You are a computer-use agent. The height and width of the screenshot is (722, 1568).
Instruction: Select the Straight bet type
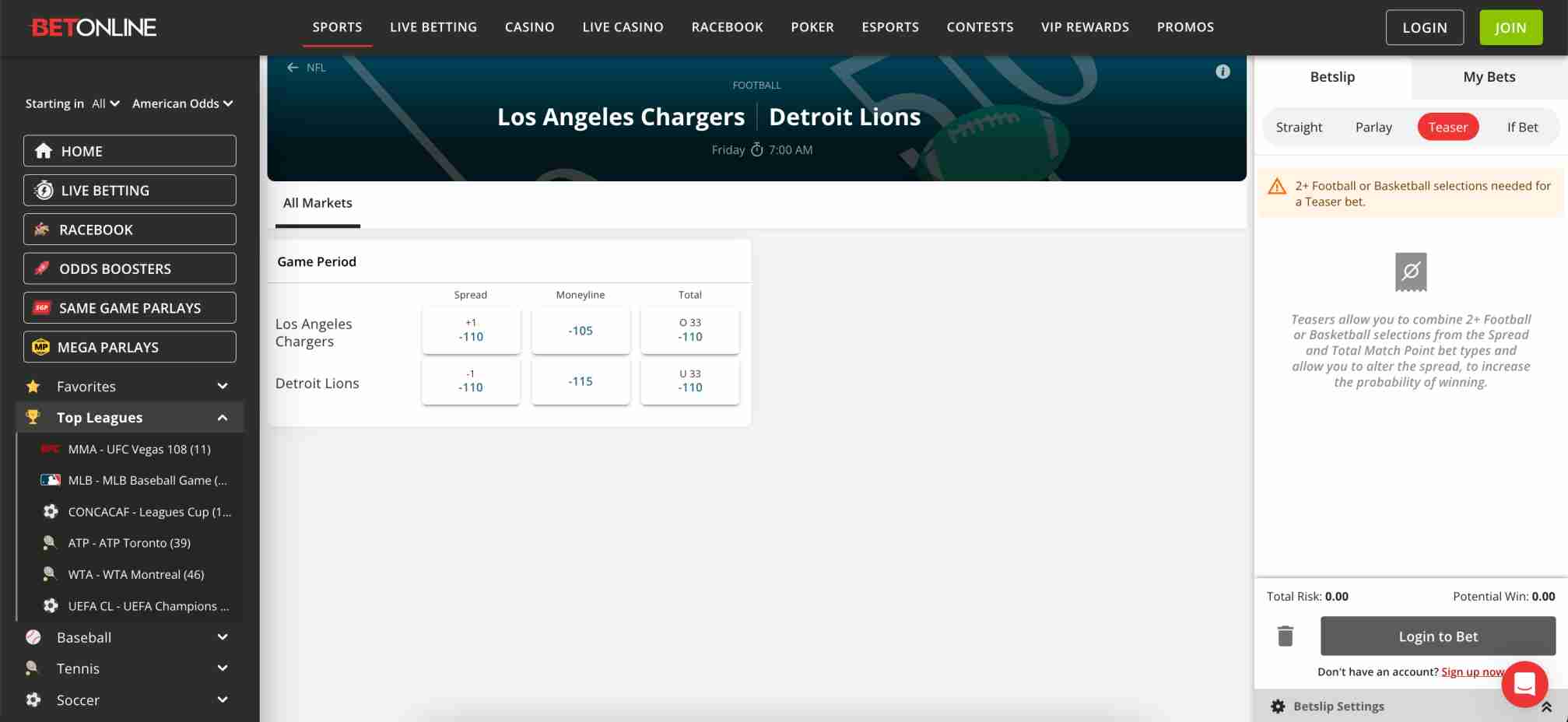(1298, 127)
